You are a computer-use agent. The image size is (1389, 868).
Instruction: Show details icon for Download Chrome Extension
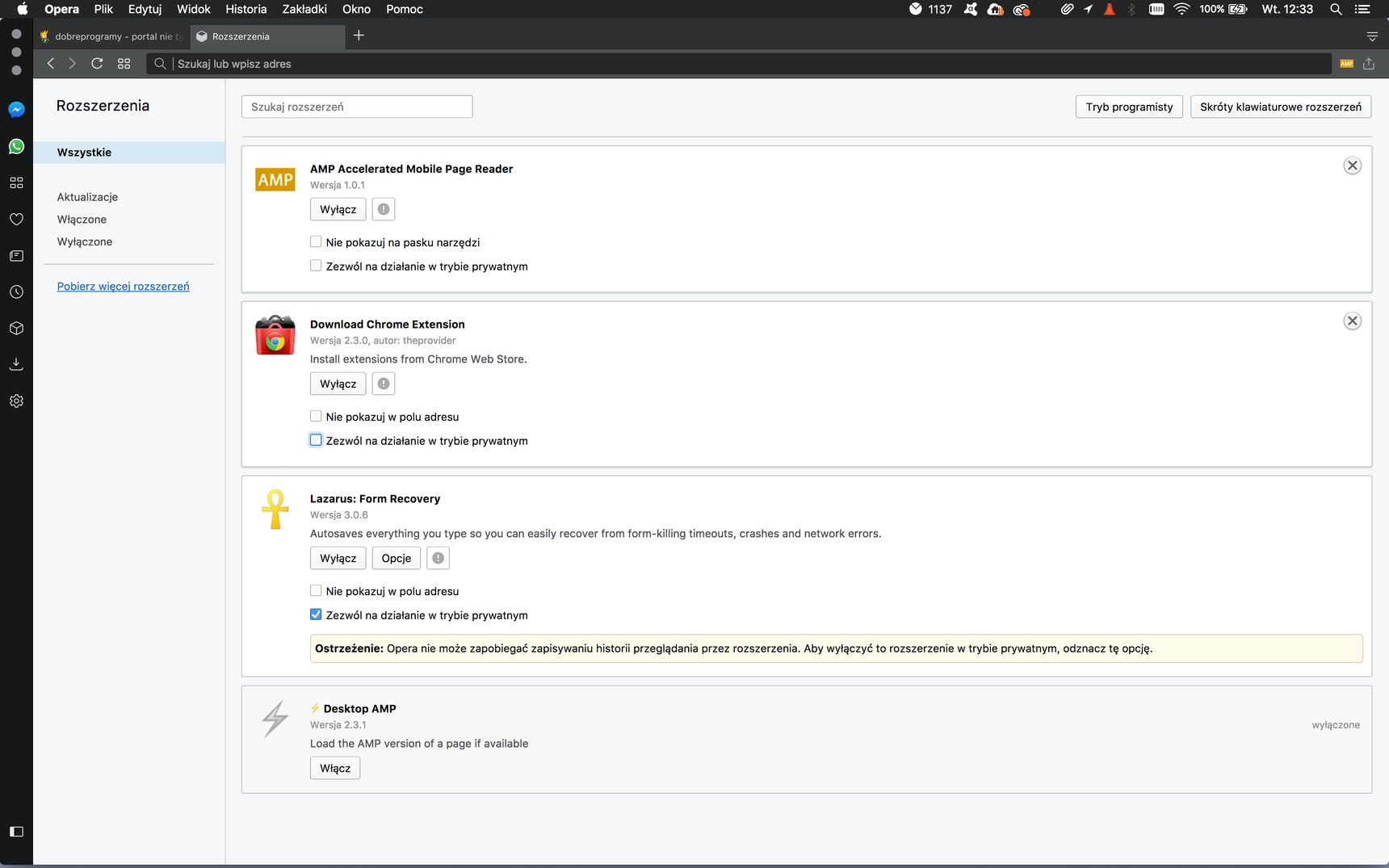(384, 384)
